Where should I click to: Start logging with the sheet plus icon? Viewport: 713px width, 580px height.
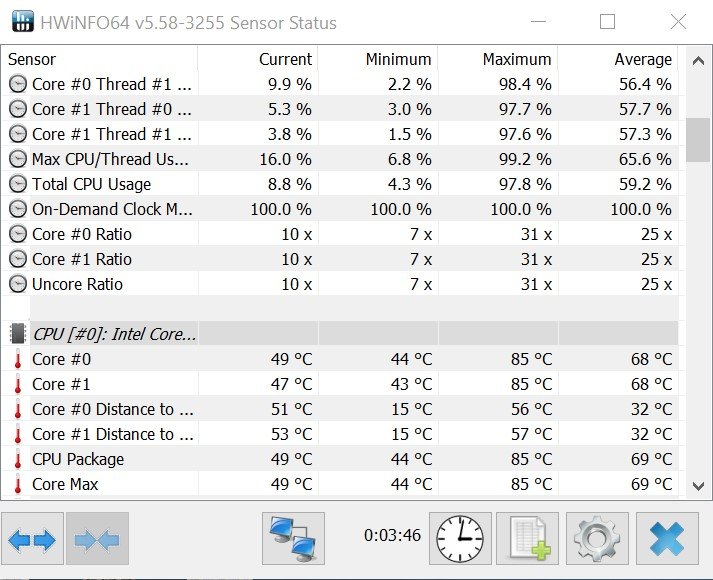527,539
